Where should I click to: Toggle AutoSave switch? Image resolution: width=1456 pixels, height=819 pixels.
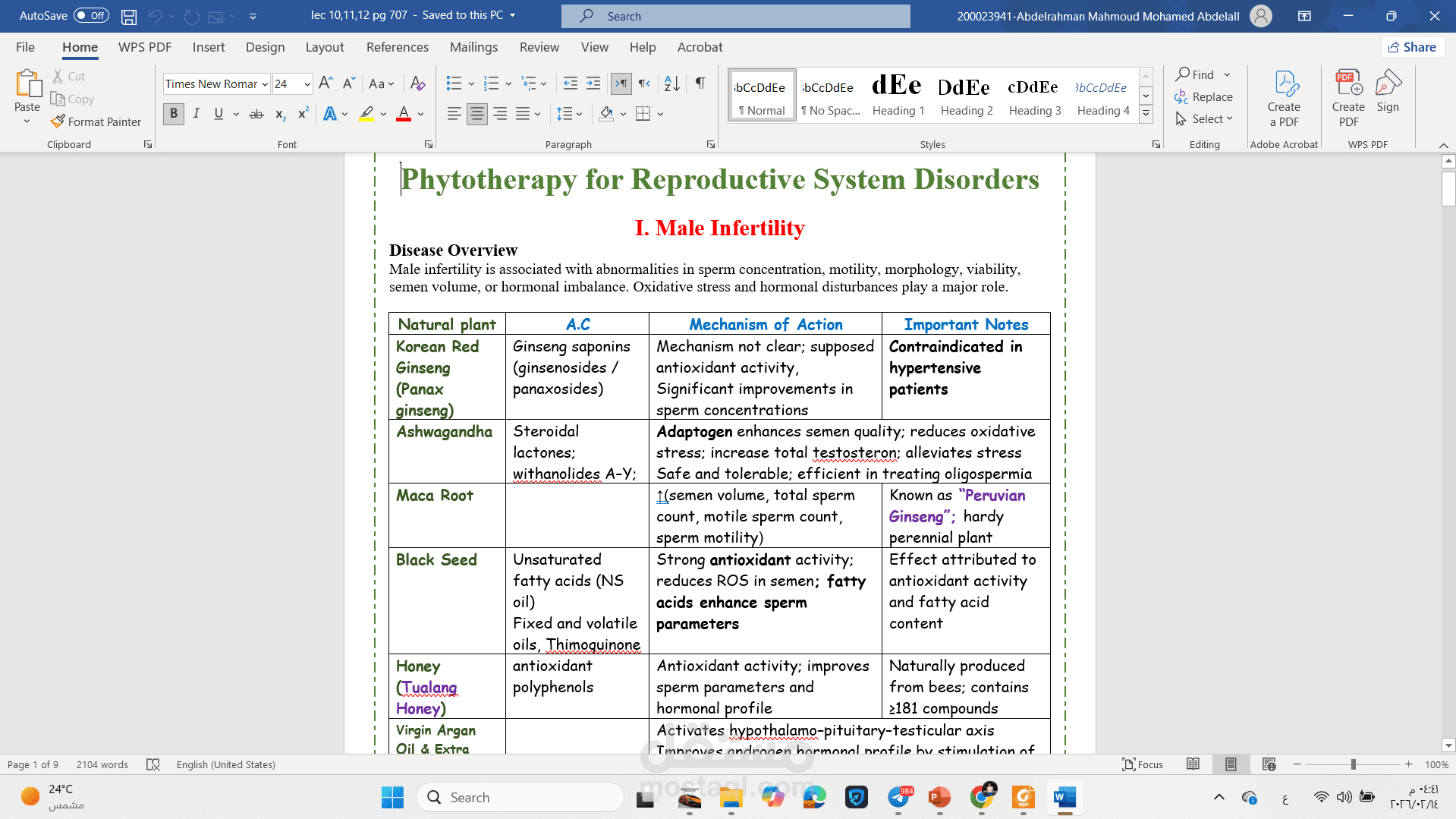(91, 16)
